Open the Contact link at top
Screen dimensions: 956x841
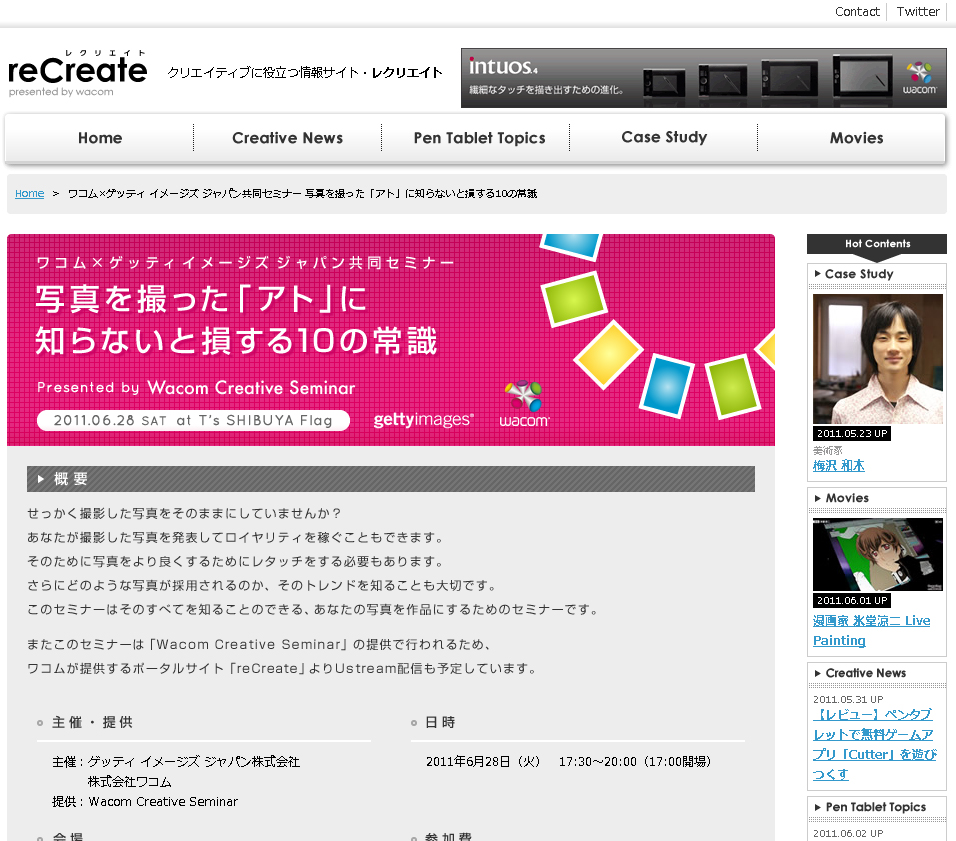[857, 12]
